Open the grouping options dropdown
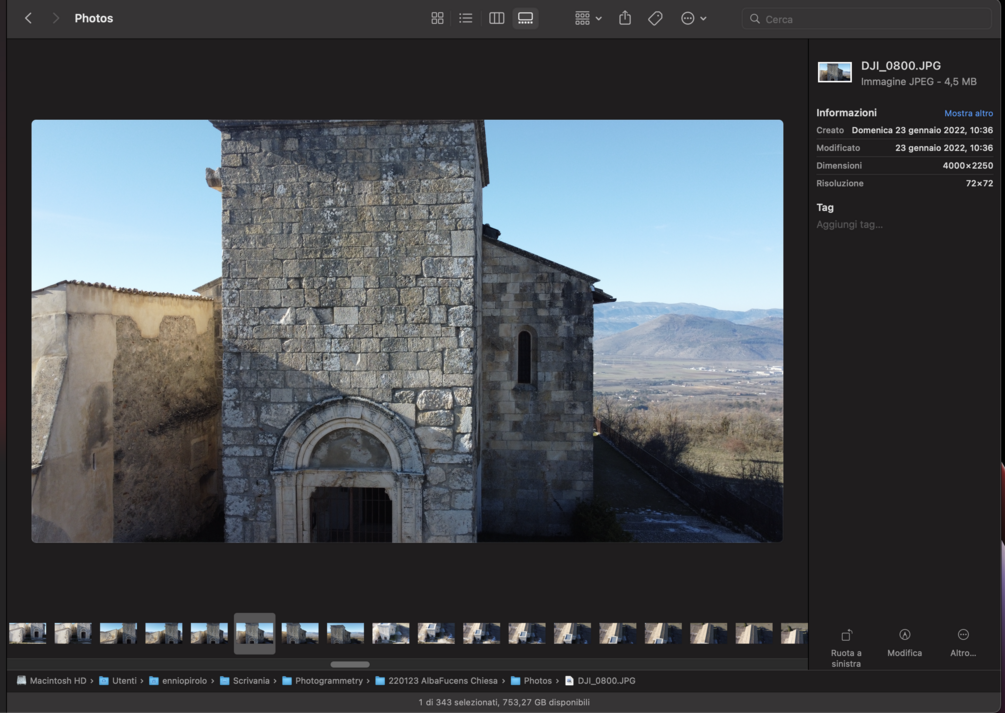This screenshot has height=713, width=1005. (x=588, y=19)
